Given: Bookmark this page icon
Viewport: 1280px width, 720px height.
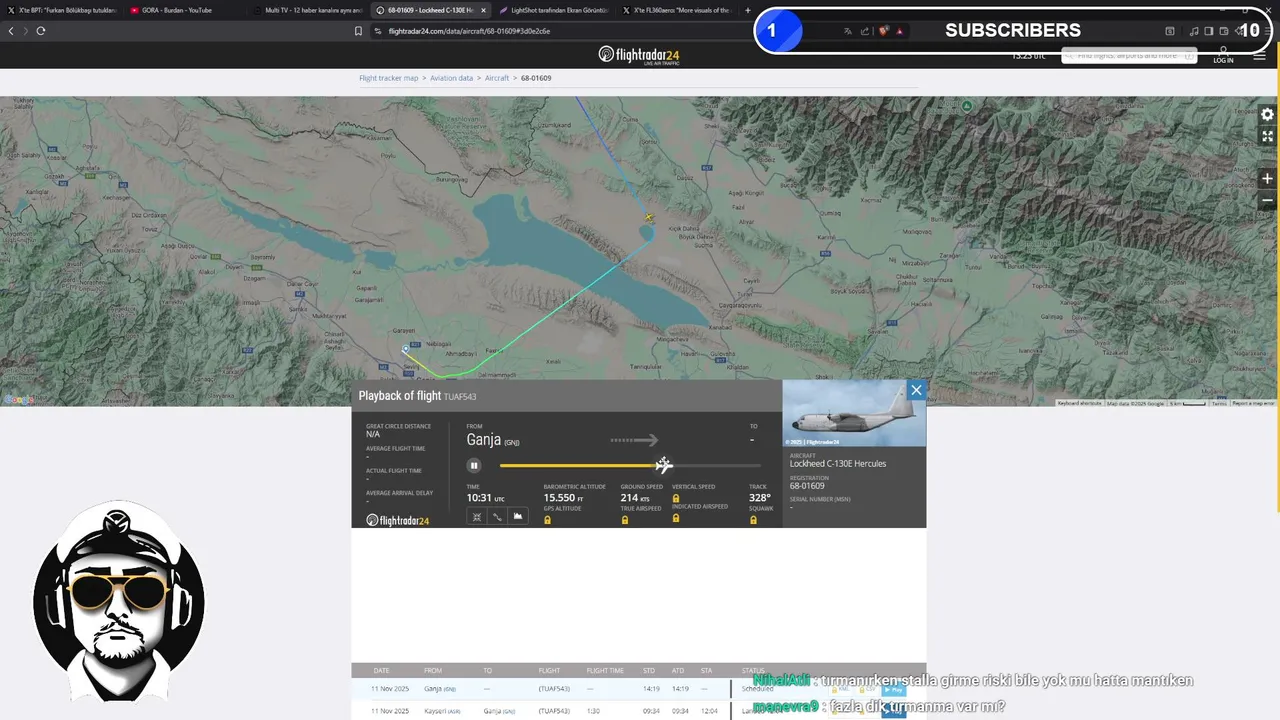Looking at the screenshot, I should pyautogui.click(x=358, y=31).
